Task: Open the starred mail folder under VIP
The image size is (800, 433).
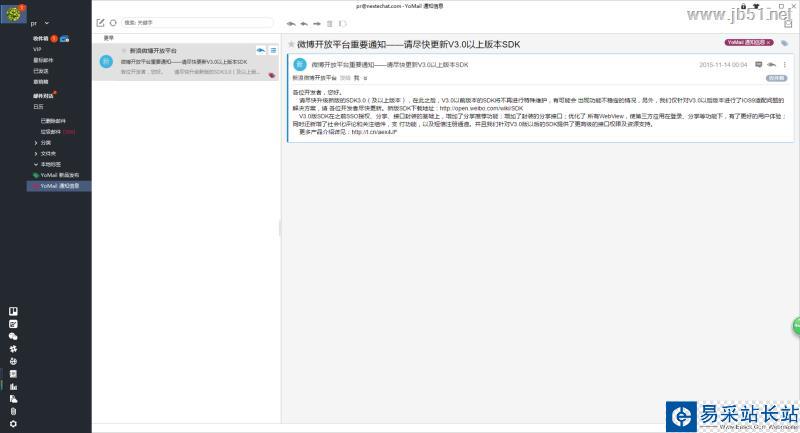Action: click(x=43, y=60)
